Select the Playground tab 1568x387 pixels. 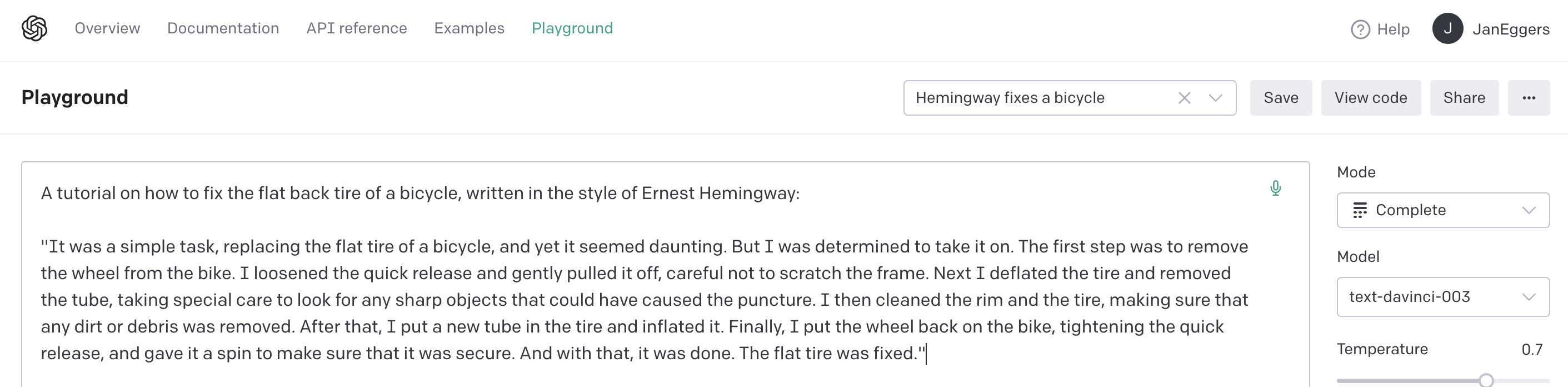click(572, 29)
